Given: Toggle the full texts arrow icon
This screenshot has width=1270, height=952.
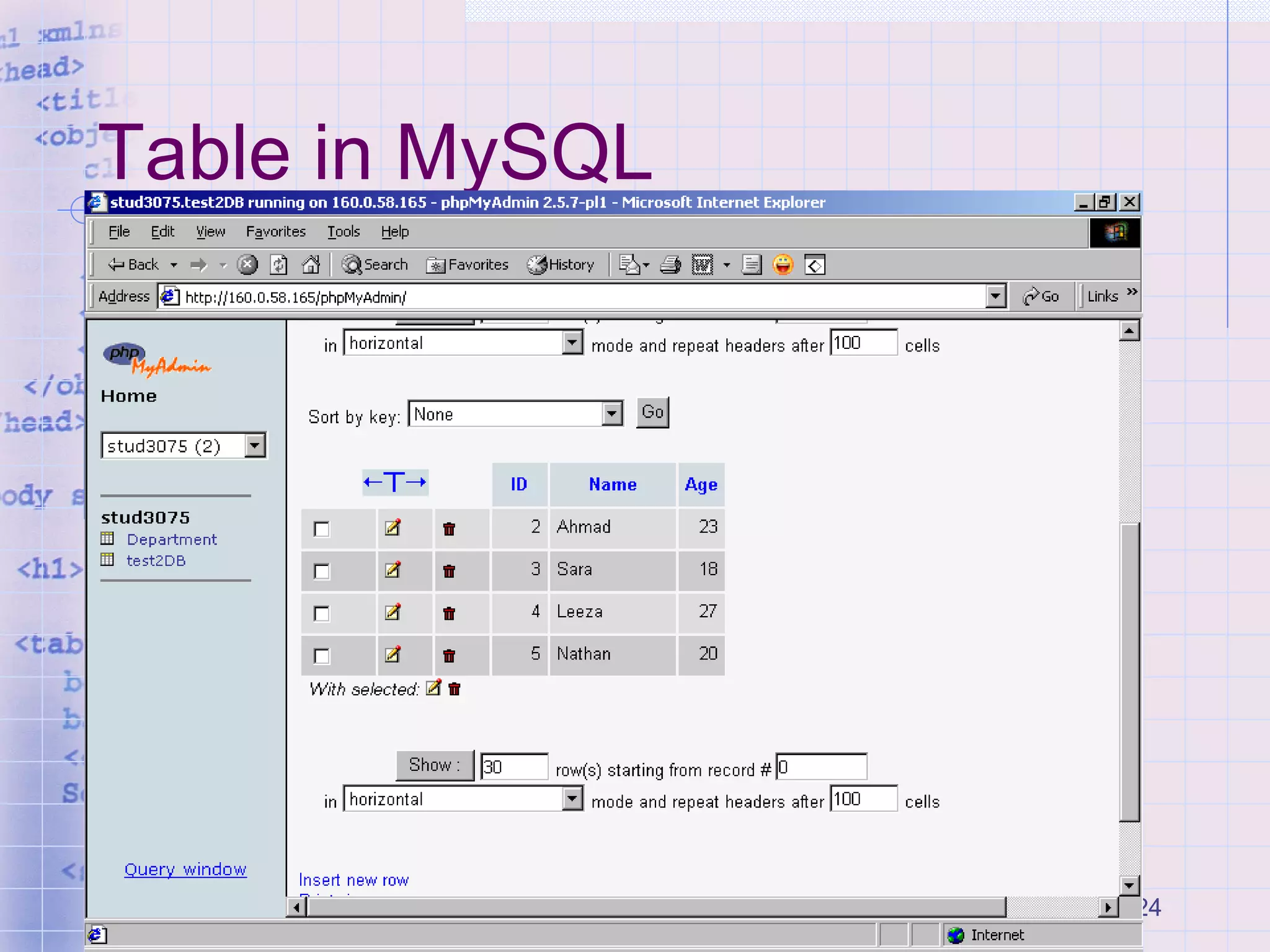Looking at the screenshot, I should click(x=395, y=482).
